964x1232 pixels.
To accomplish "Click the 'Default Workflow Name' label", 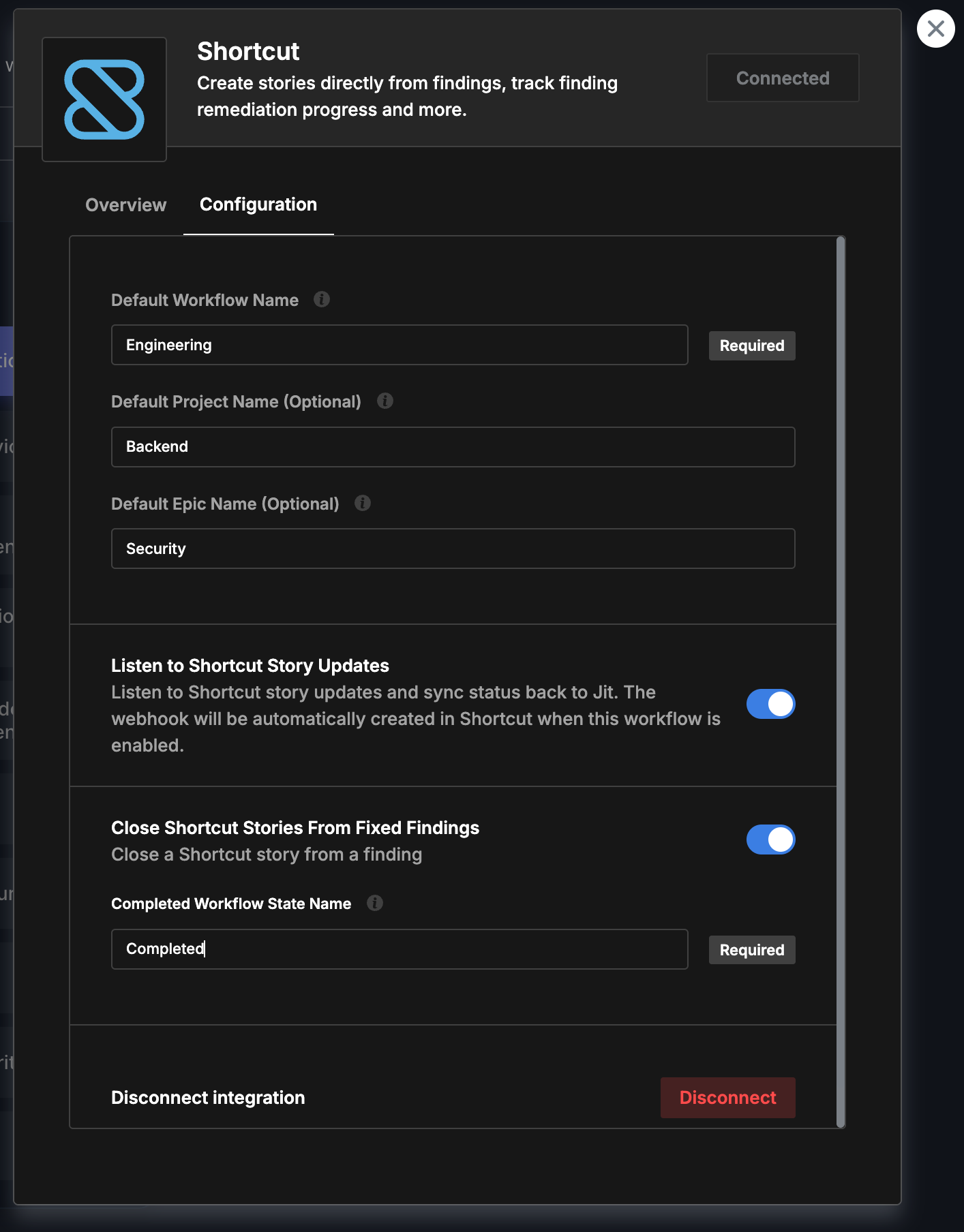I will (x=205, y=301).
